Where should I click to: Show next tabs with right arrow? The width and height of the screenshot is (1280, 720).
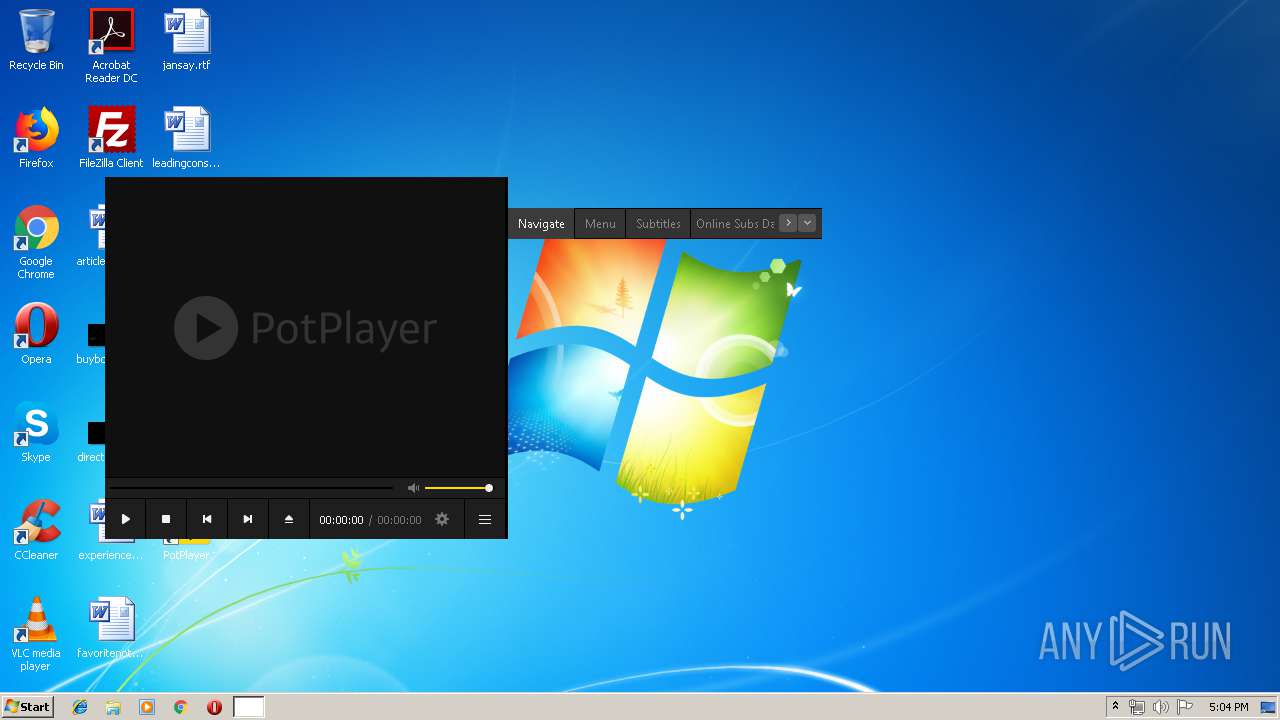click(x=788, y=223)
